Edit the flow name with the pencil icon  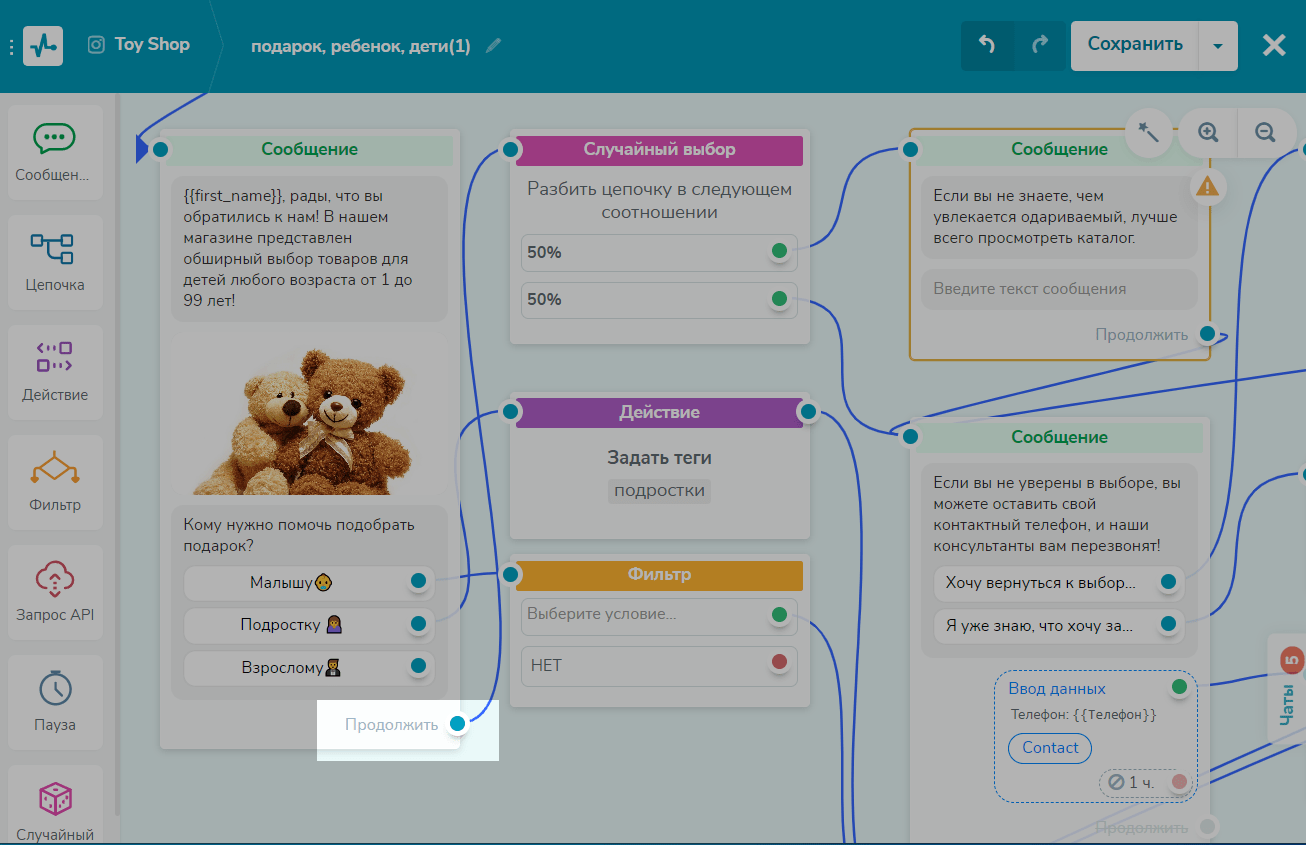tap(493, 46)
